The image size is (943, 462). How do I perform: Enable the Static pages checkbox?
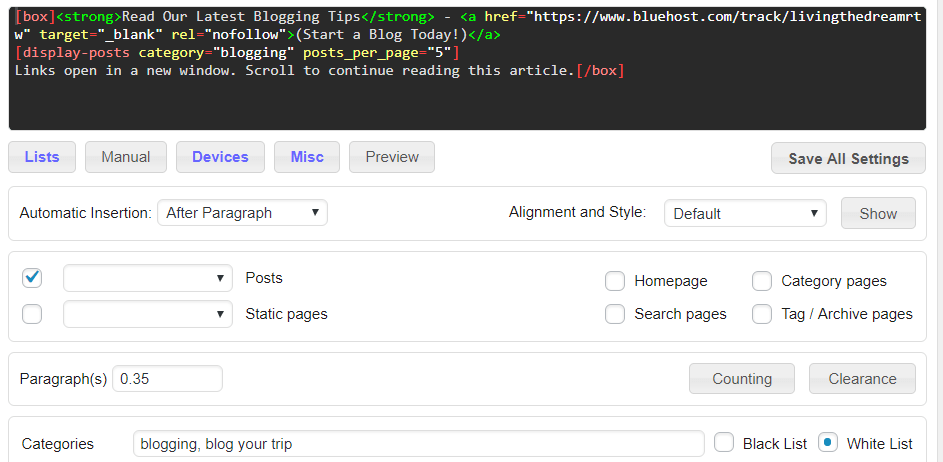tap(32, 314)
